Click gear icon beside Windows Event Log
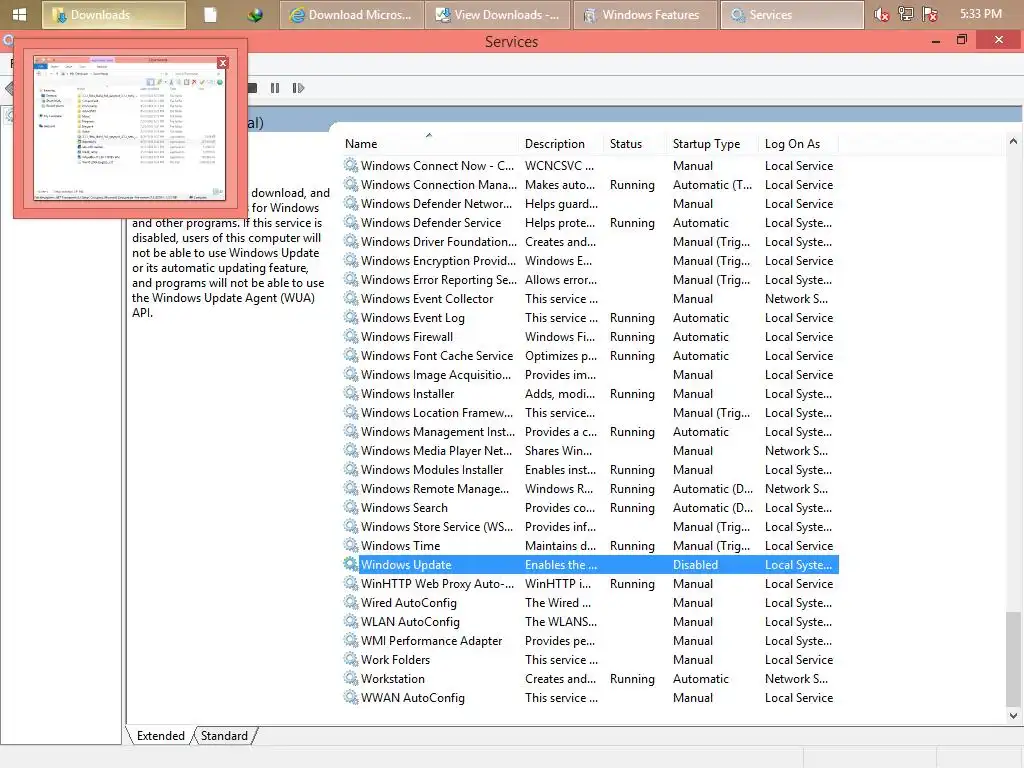 coord(351,317)
